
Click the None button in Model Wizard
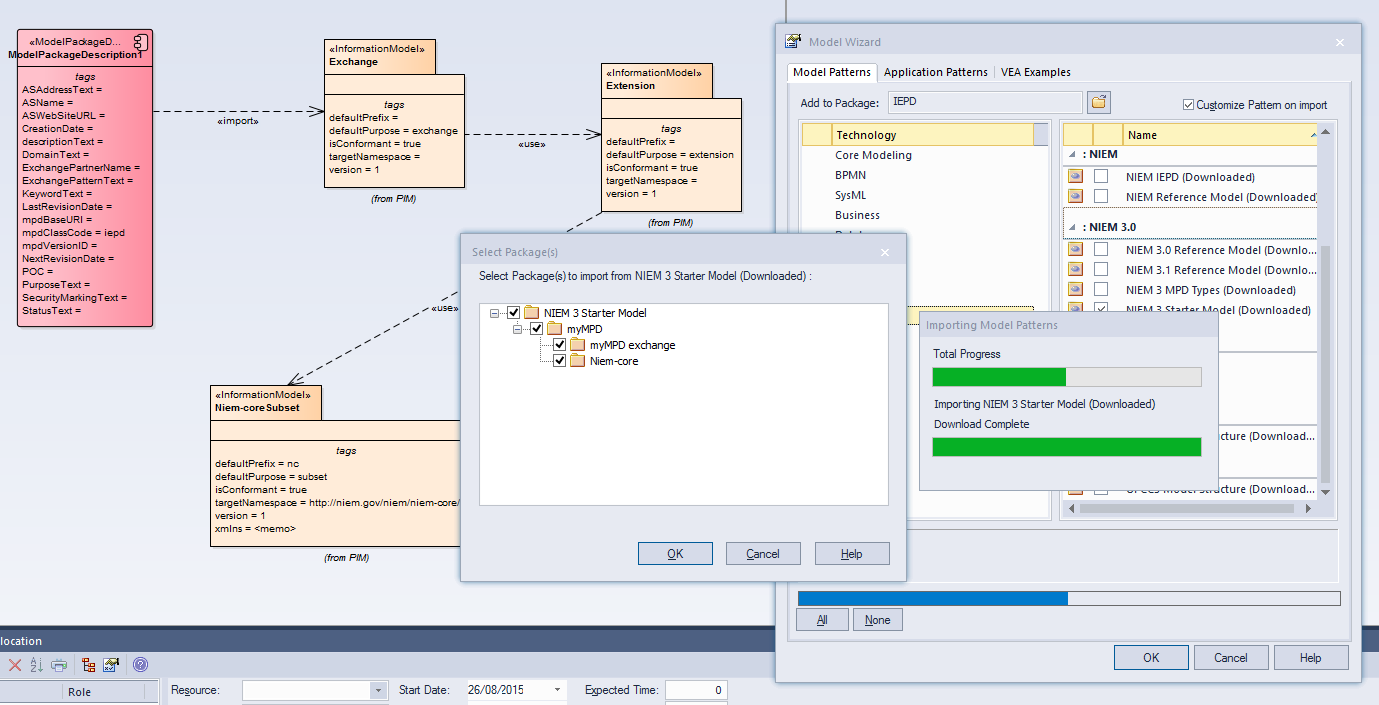click(x=877, y=620)
